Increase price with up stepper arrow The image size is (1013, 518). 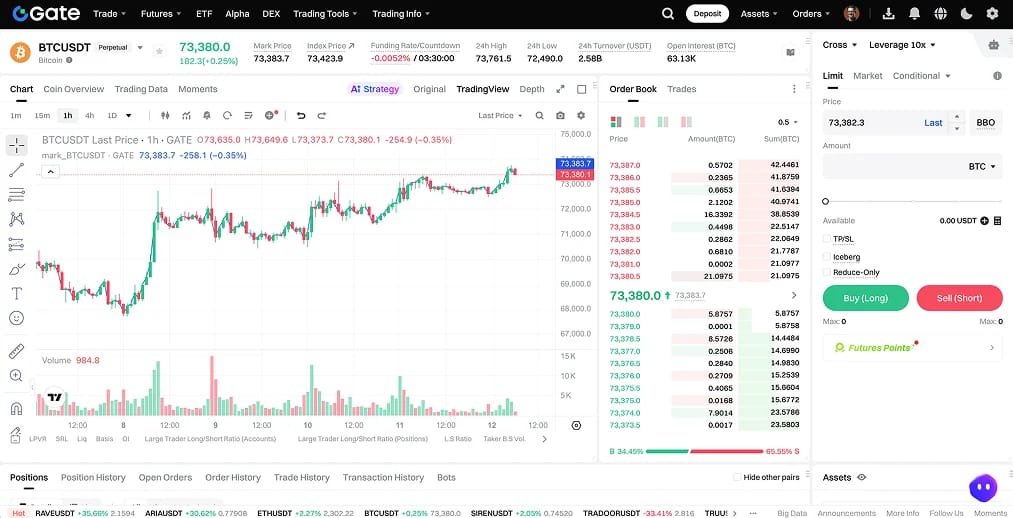(957, 118)
